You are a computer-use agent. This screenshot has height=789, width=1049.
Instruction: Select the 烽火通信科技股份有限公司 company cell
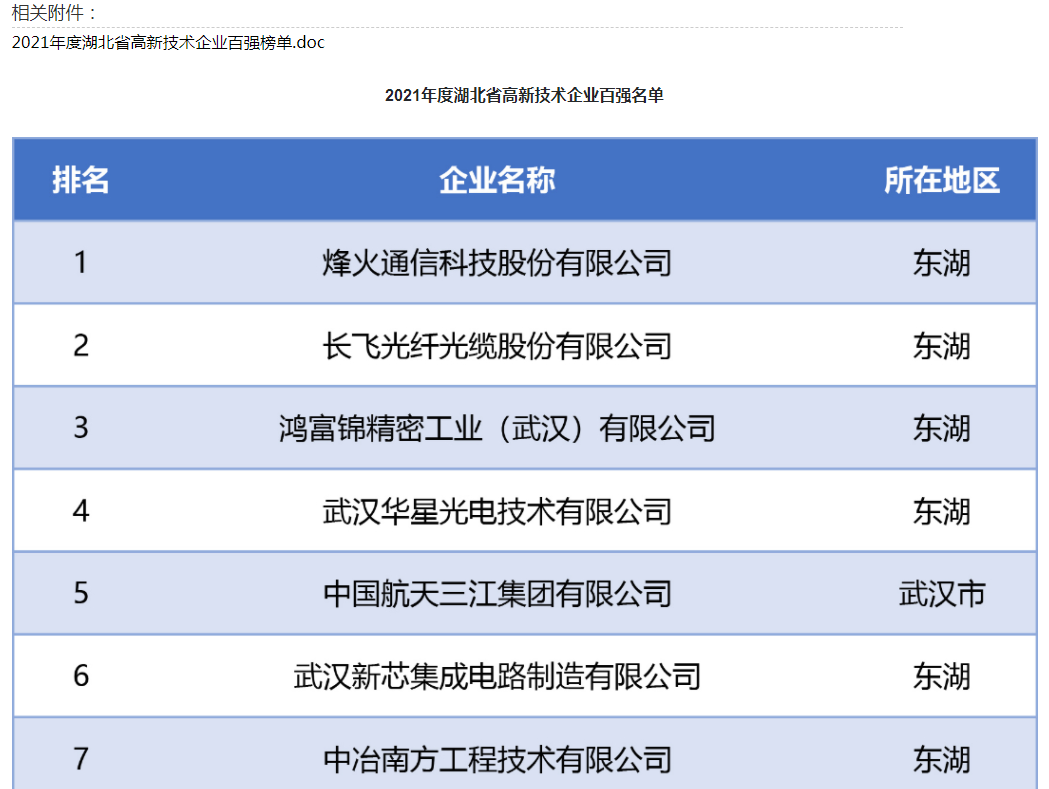point(497,263)
